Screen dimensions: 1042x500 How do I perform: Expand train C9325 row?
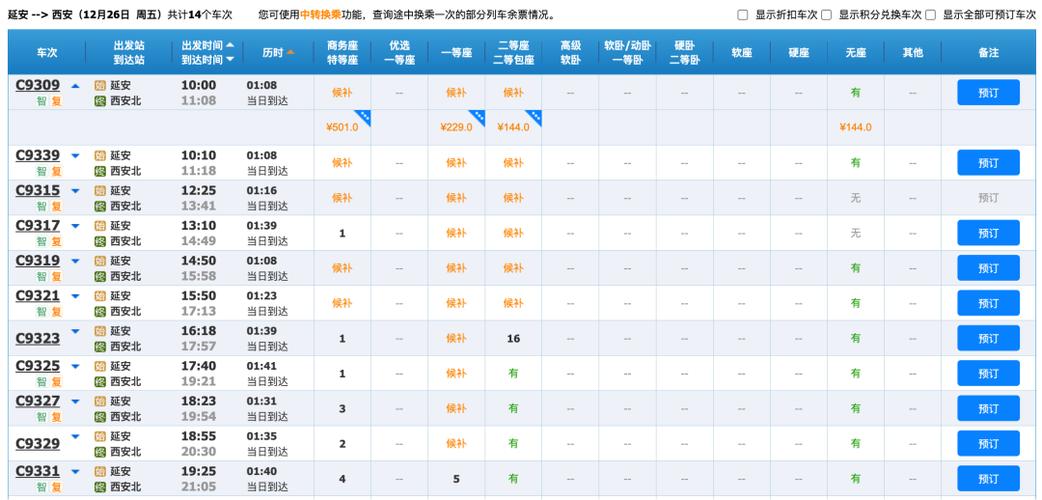point(75,367)
